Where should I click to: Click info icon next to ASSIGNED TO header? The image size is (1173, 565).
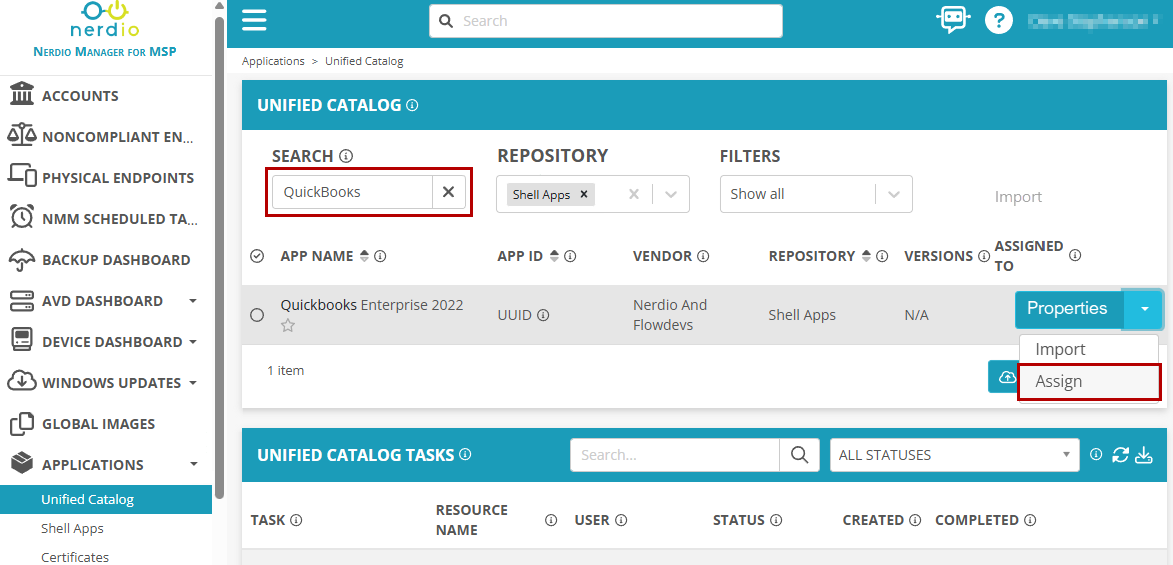click(x=1075, y=256)
